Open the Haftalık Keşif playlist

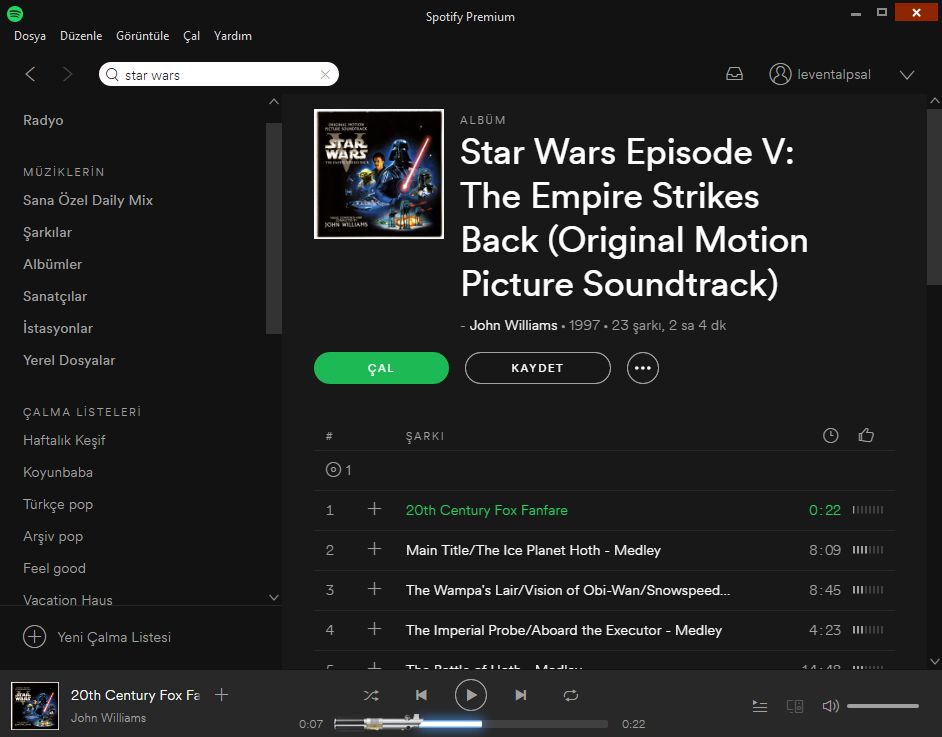click(64, 440)
